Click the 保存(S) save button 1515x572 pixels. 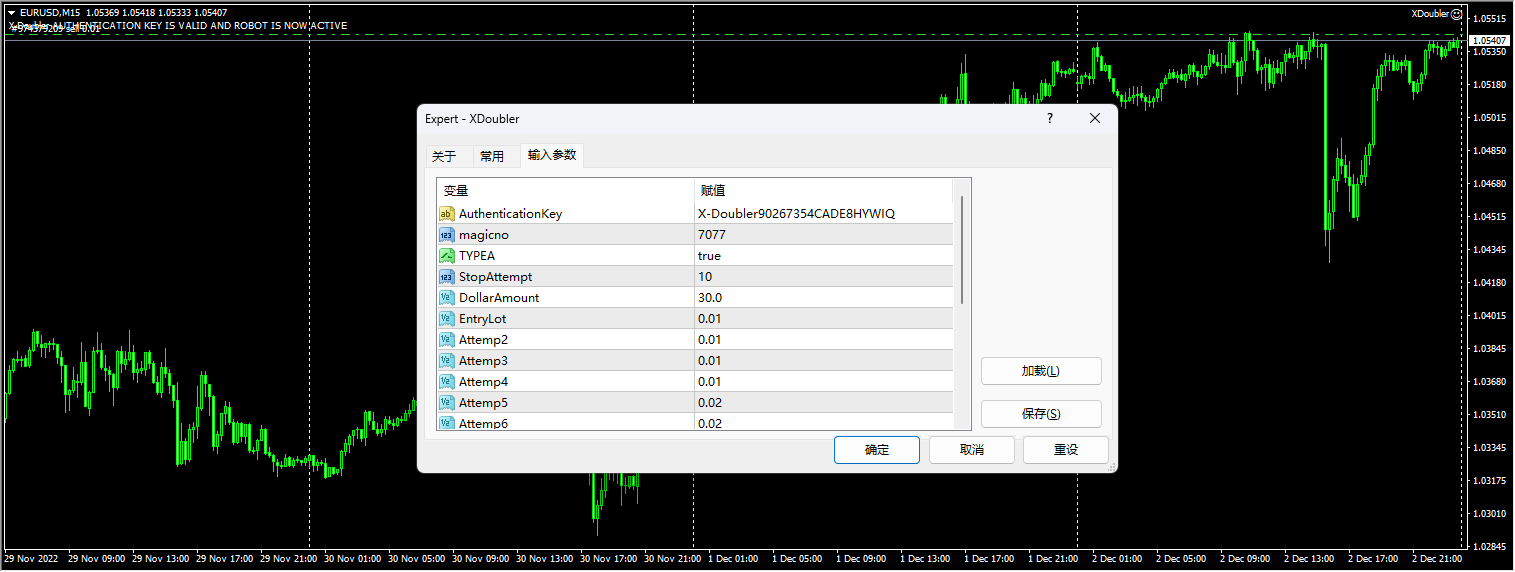coord(1040,414)
